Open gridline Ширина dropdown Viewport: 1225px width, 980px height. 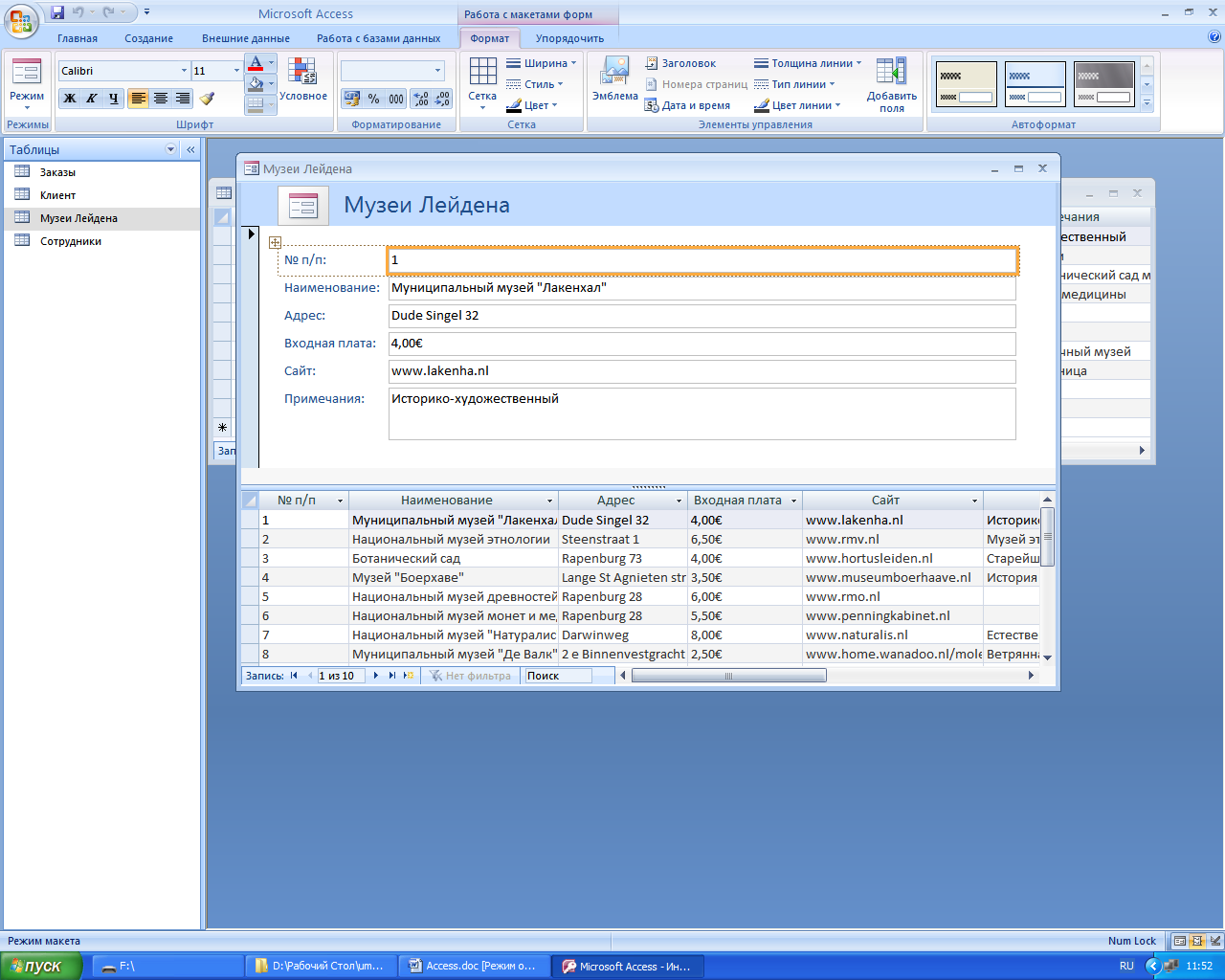[542, 63]
